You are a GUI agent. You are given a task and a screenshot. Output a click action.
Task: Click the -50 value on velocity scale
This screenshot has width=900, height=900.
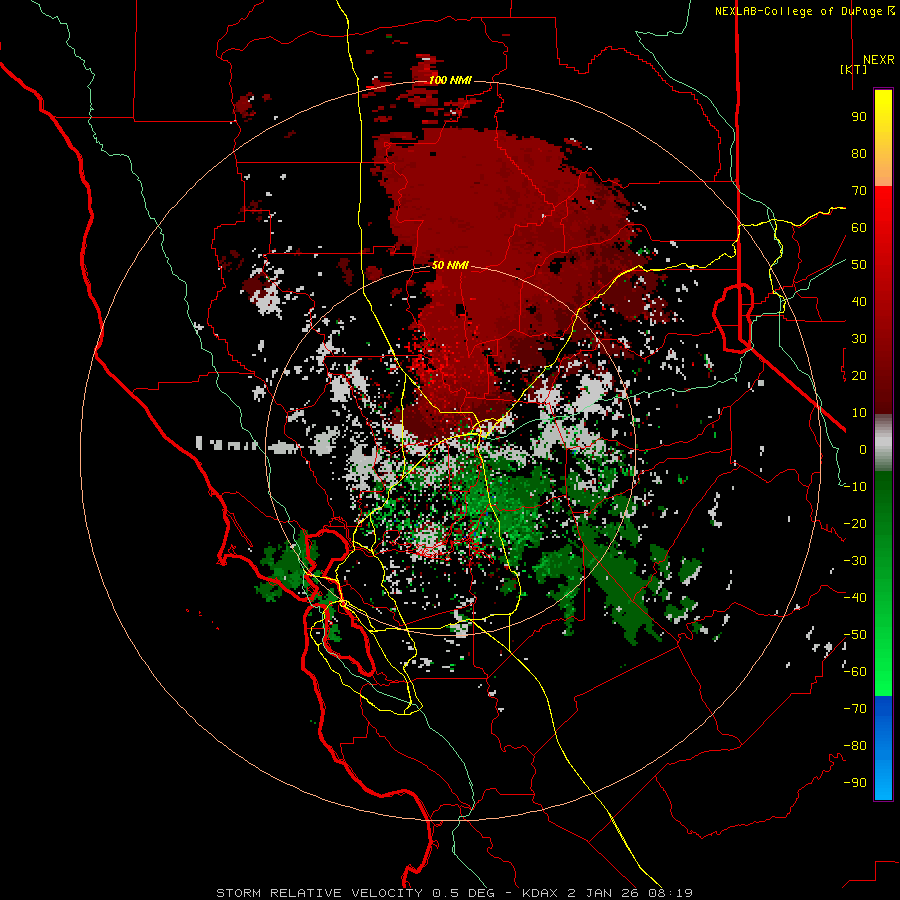(855, 635)
